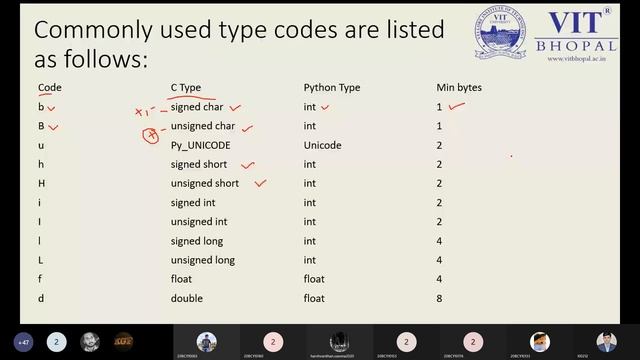Viewport: 640px width, 360px height.
Task: Click the 'Py_UNICODE' C type
Action: [200, 146]
